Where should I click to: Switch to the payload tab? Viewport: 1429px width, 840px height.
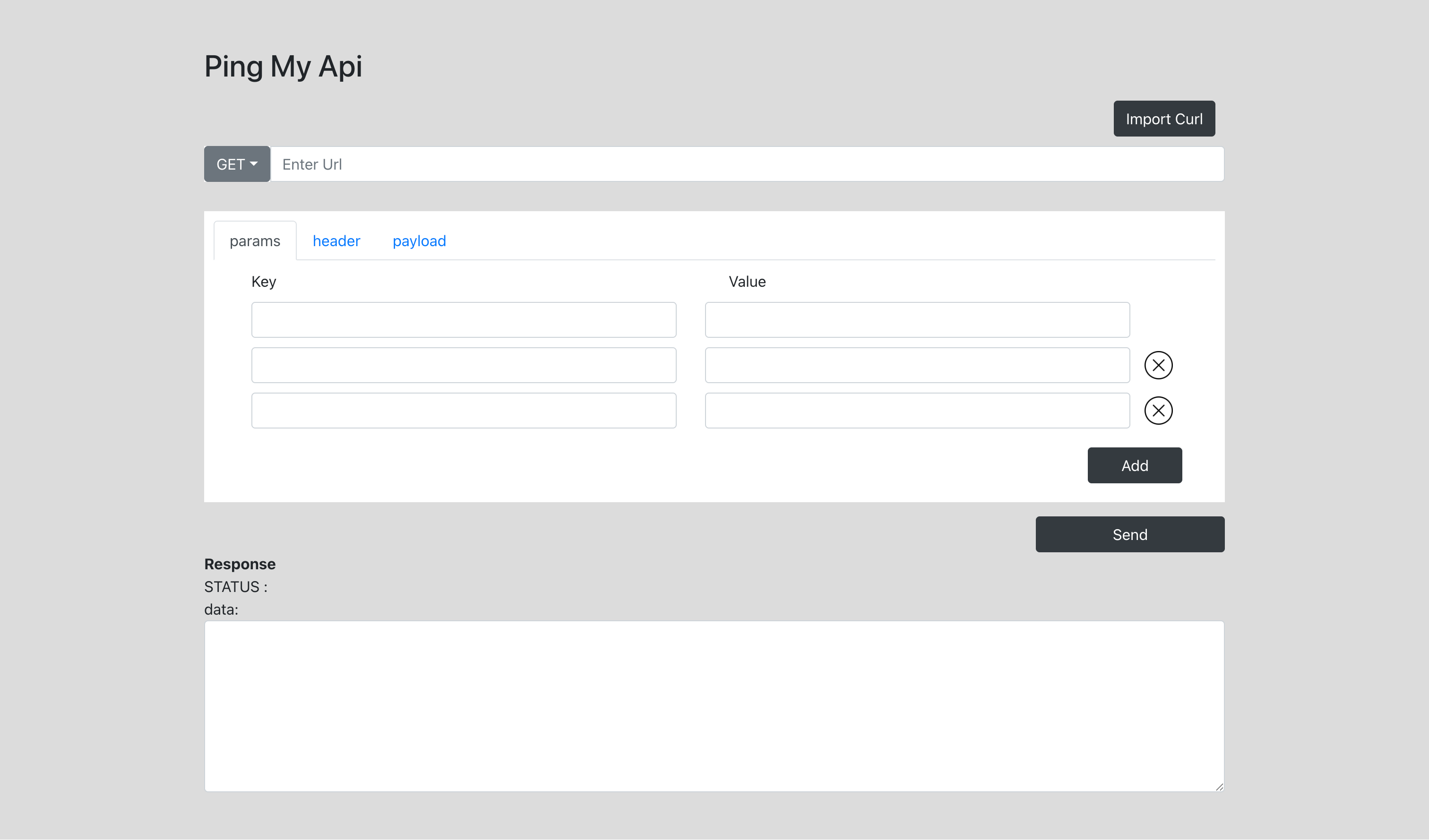[x=419, y=241]
